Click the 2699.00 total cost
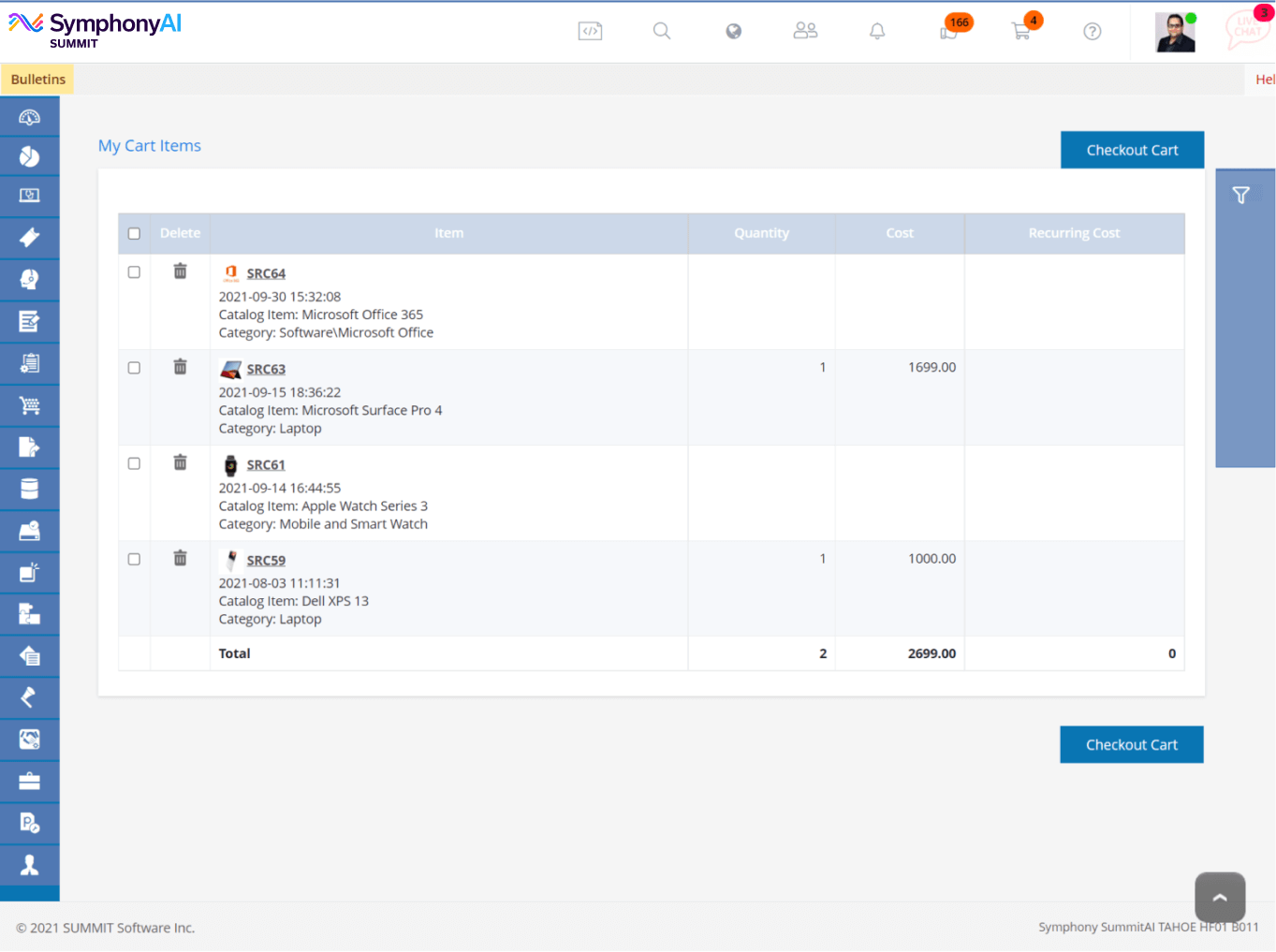Screen dimensions: 1276x952 click(x=931, y=653)
